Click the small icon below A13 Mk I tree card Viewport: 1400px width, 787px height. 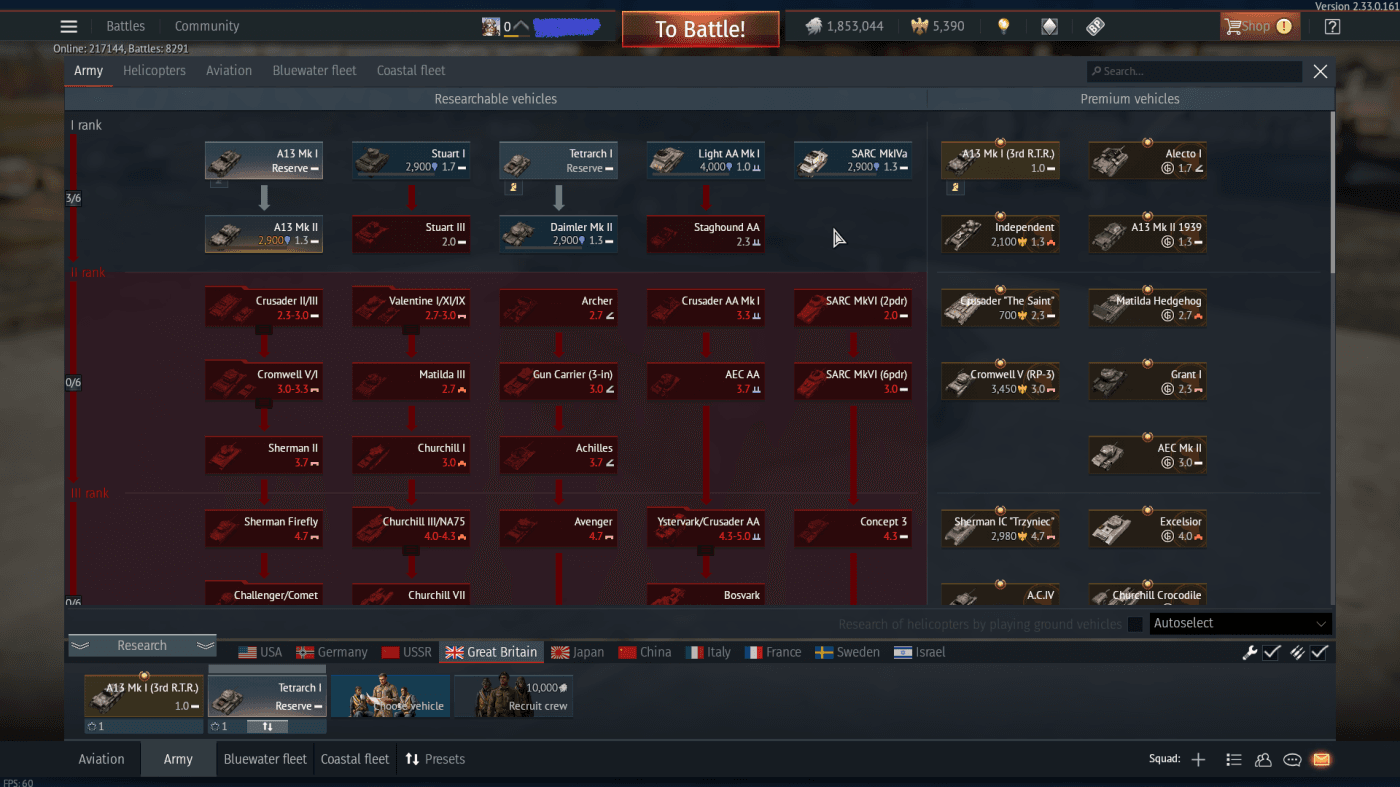(x=219, y=184)
